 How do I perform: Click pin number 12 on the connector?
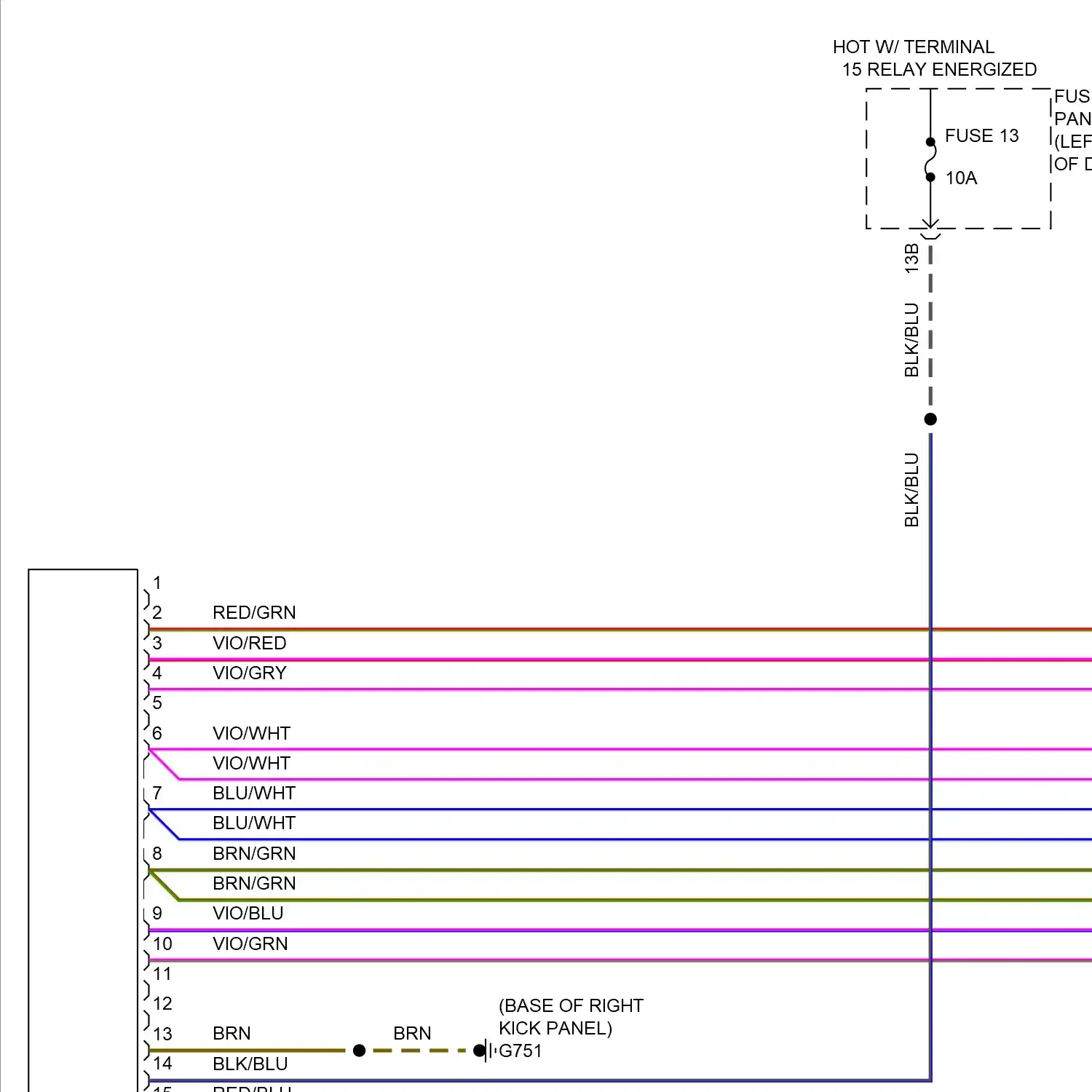pos(162,1004)
